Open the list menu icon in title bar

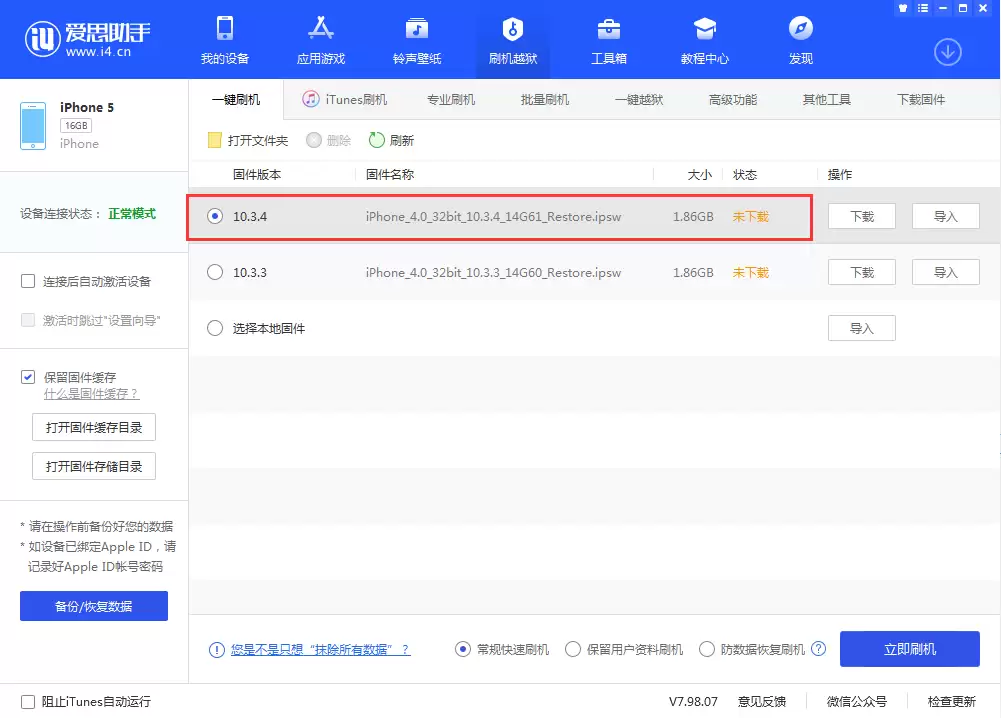(x=922, y=8)
